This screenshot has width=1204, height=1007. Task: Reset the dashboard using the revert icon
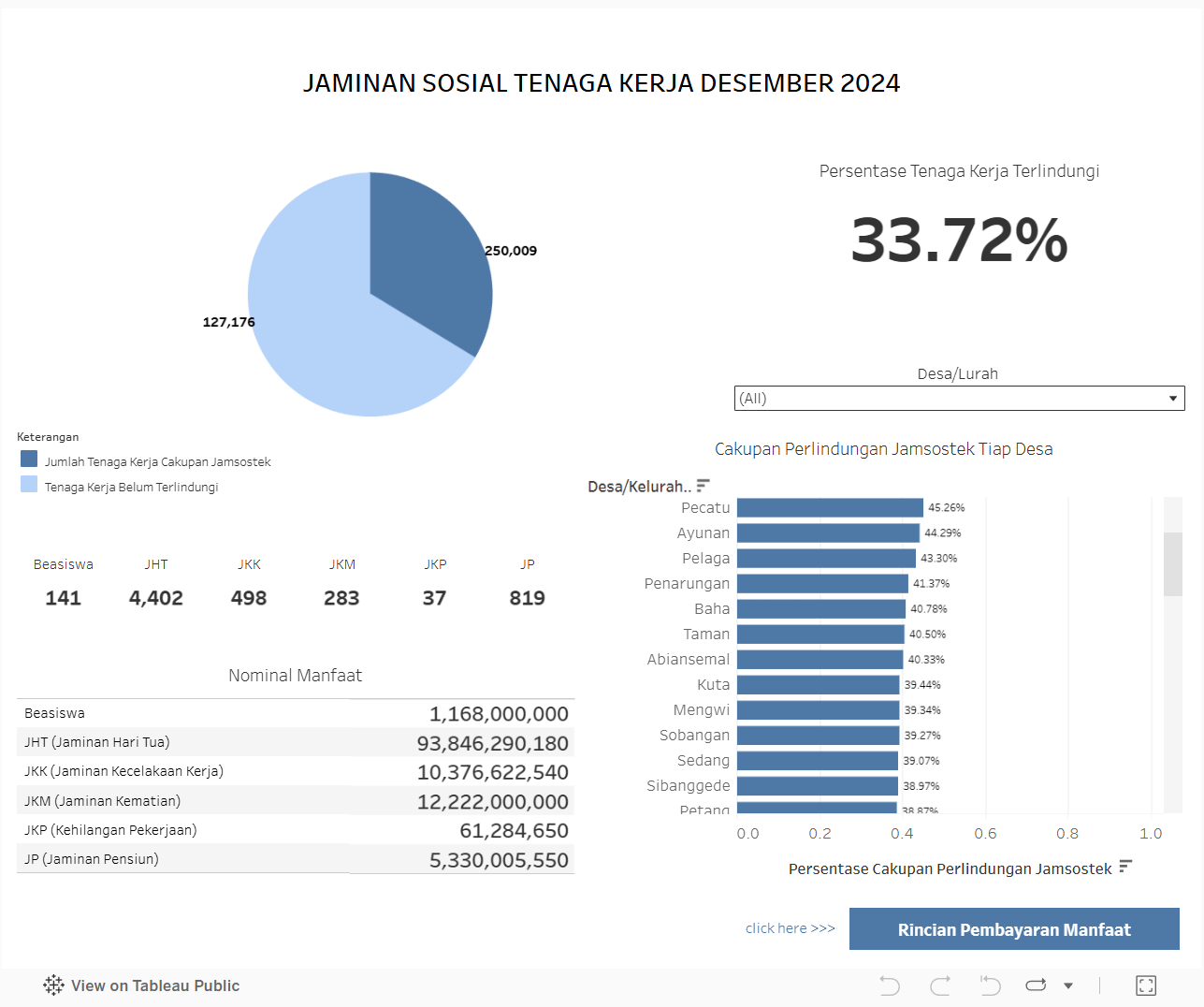coord(989,985)
